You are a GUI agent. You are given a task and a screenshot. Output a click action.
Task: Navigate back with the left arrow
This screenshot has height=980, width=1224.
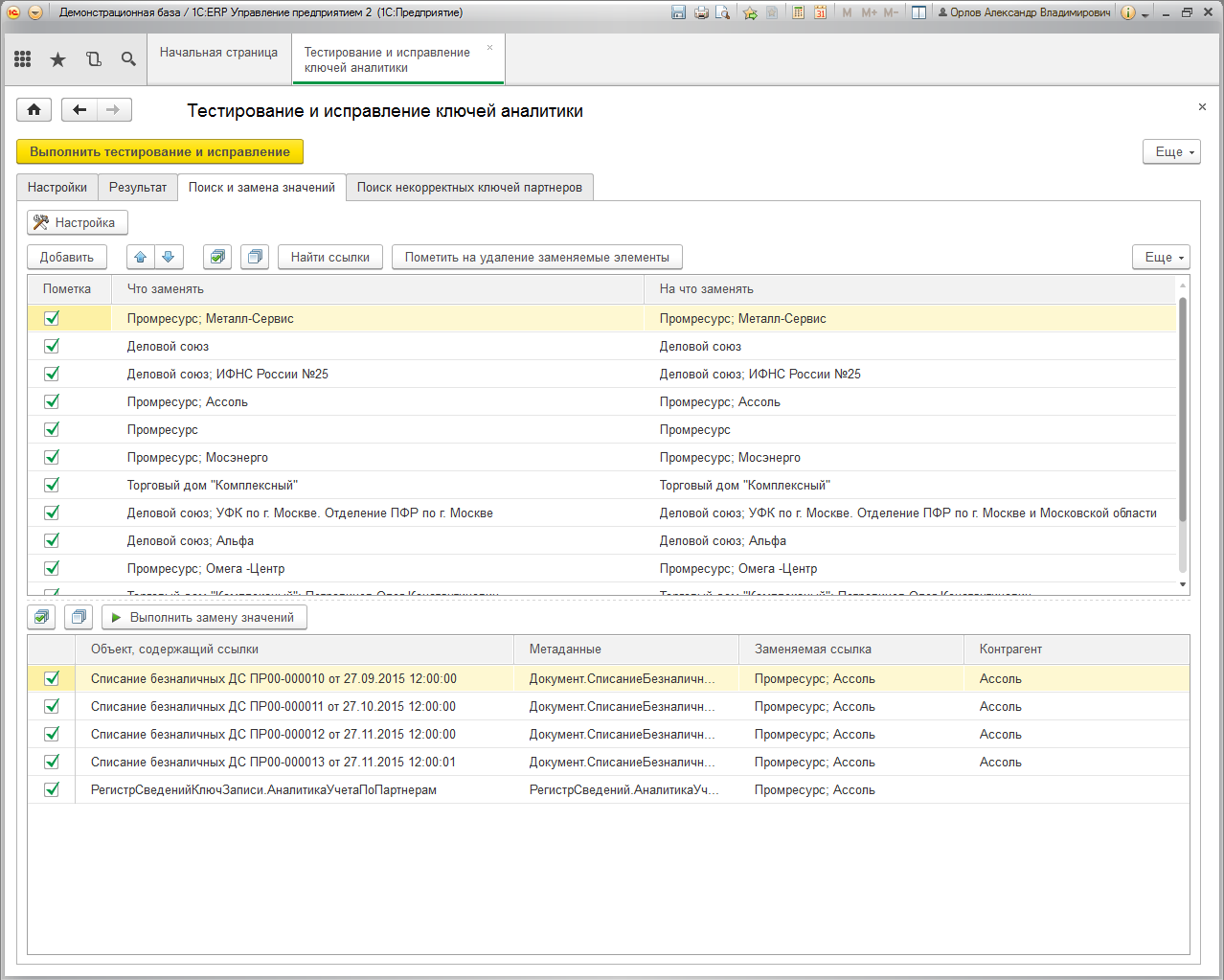coord(79,109)
